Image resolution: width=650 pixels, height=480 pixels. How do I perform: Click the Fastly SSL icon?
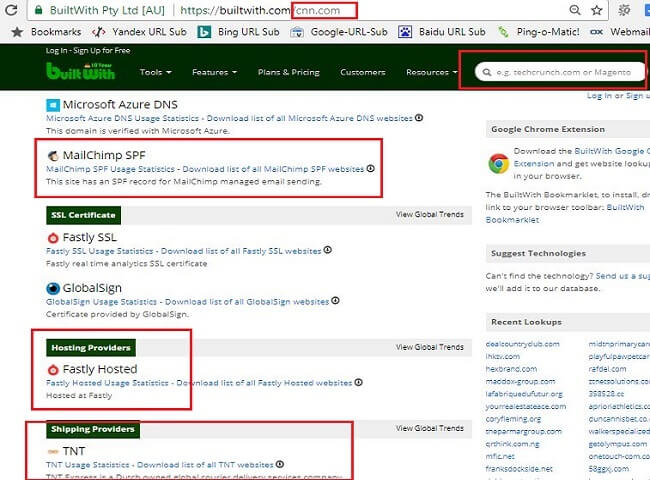coord(53,238)
